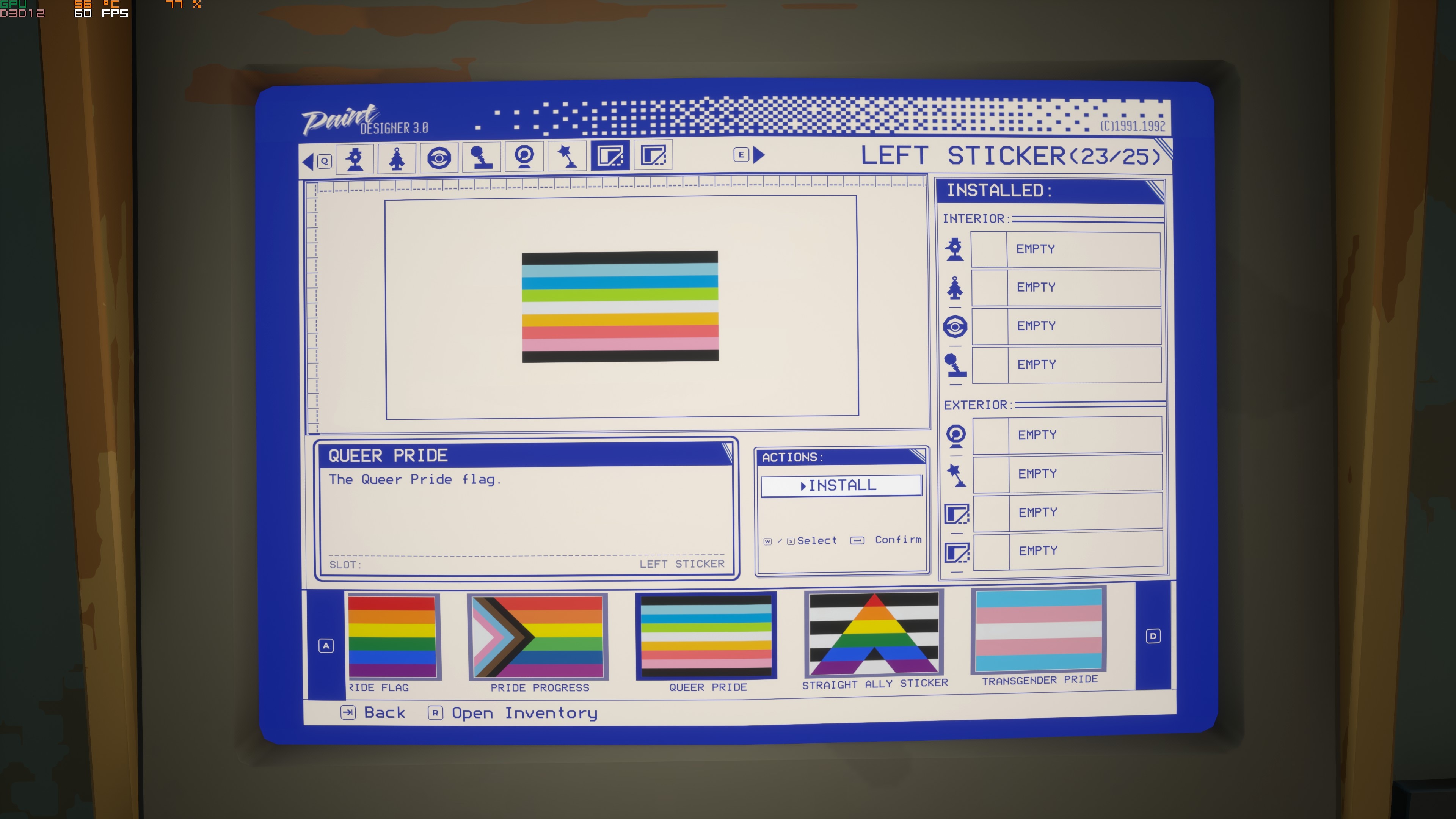The image size is (1456, 819).
Task: Select the gear shifter knob category
Action: click(482, 157)
